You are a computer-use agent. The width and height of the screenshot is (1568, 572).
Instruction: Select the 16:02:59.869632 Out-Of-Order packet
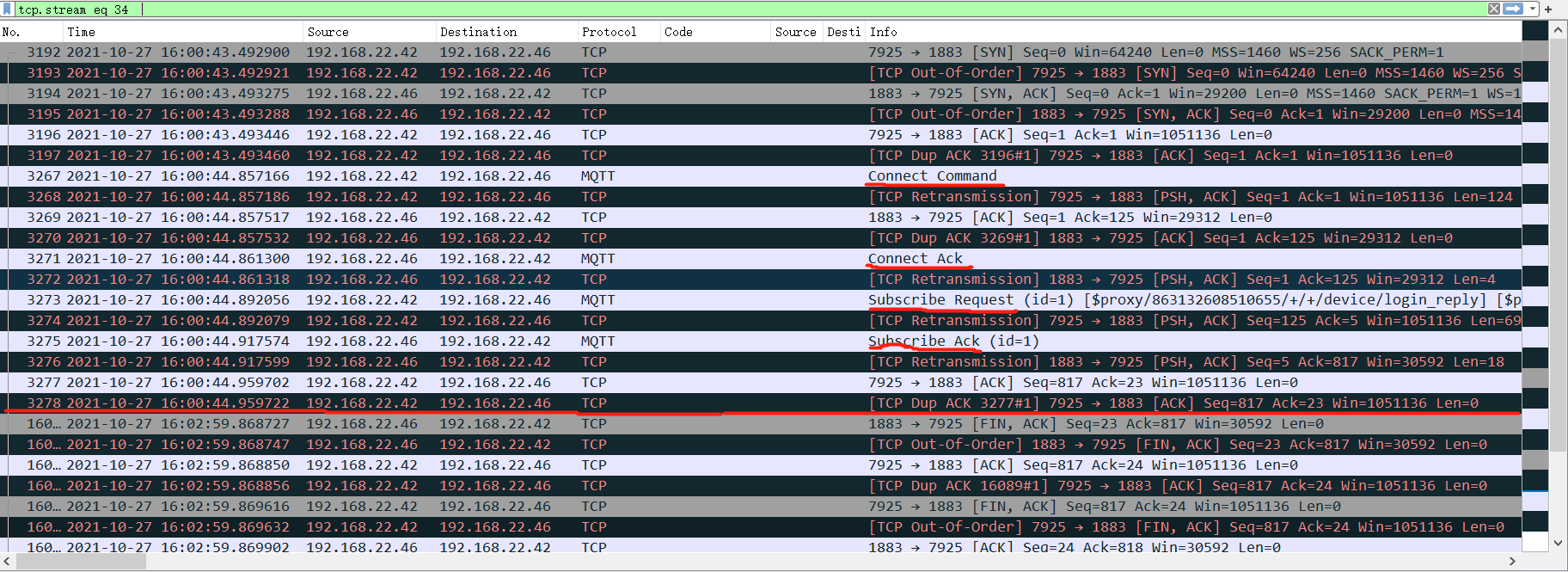761,527
